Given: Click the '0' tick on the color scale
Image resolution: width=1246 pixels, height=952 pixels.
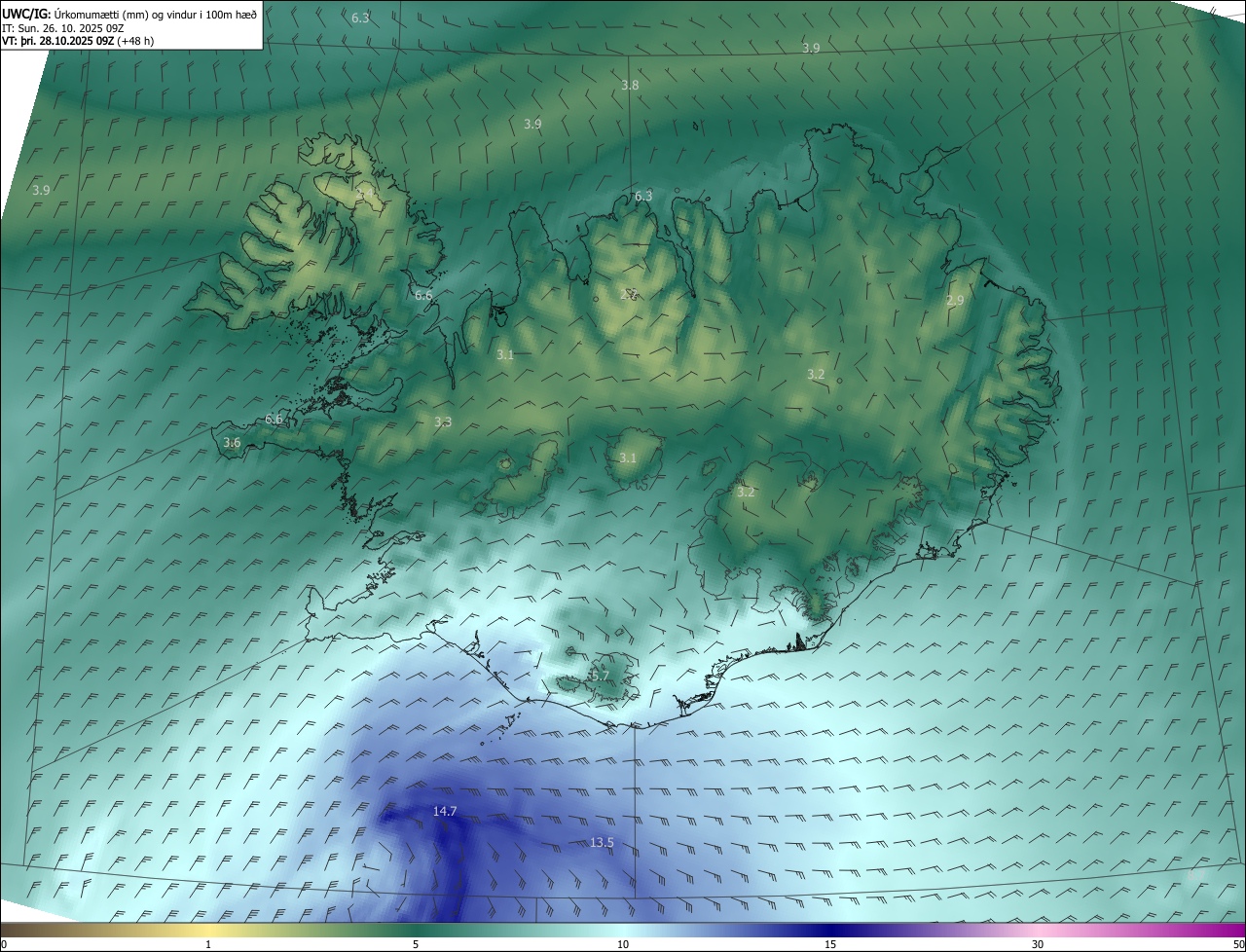Looking at the screenshot, I should [x=3, y=944].
